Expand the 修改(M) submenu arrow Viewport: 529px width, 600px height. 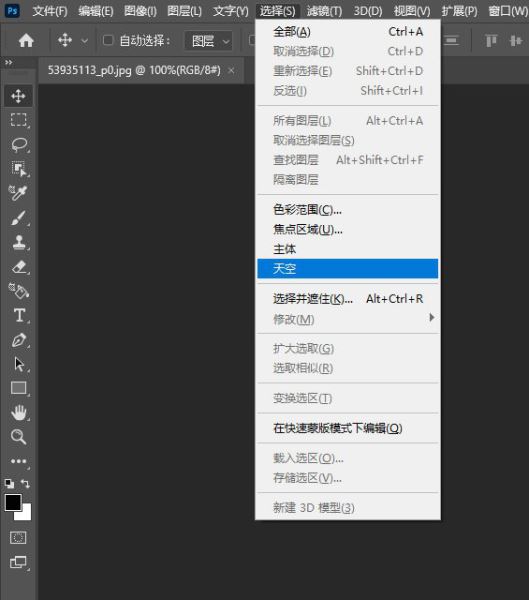click(x=431, y=318)
